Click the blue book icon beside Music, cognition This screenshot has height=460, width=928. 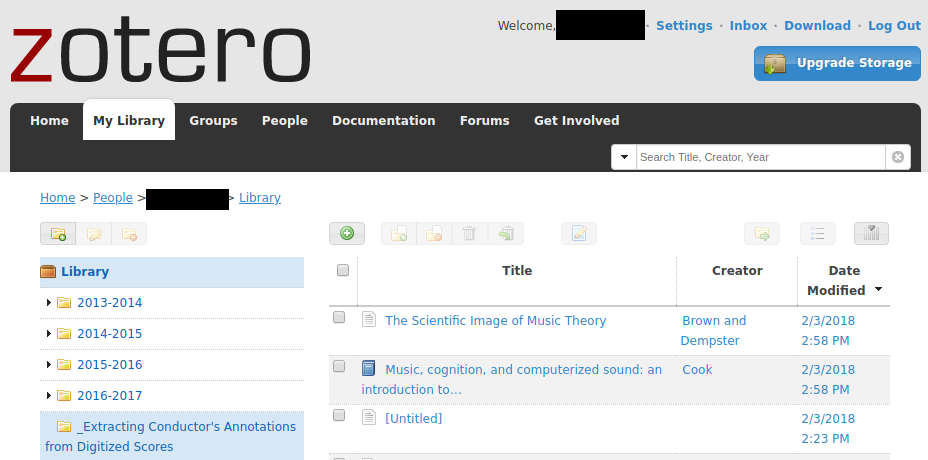coord(369,369)
